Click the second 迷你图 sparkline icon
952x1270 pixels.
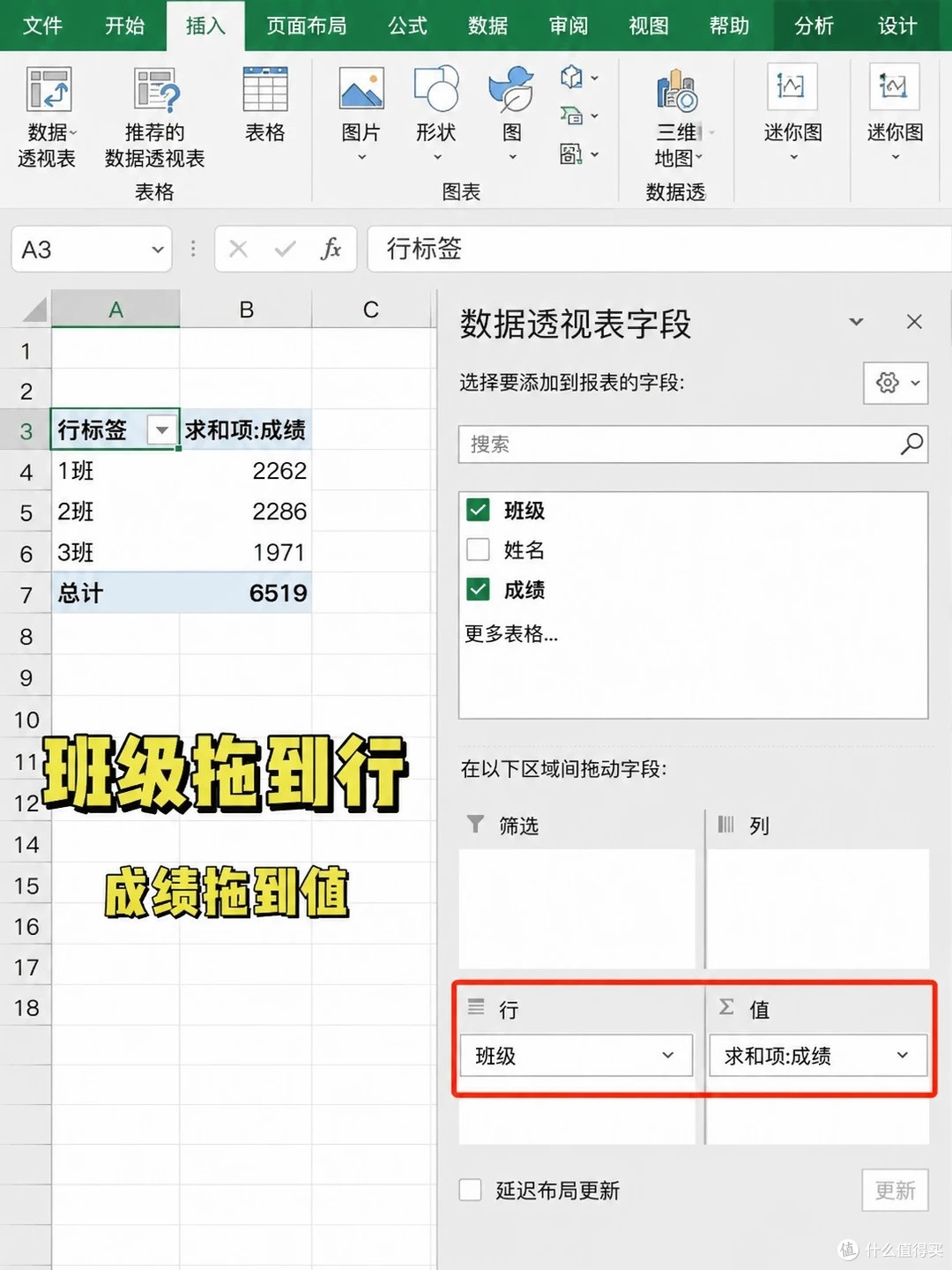coord(895,87)
